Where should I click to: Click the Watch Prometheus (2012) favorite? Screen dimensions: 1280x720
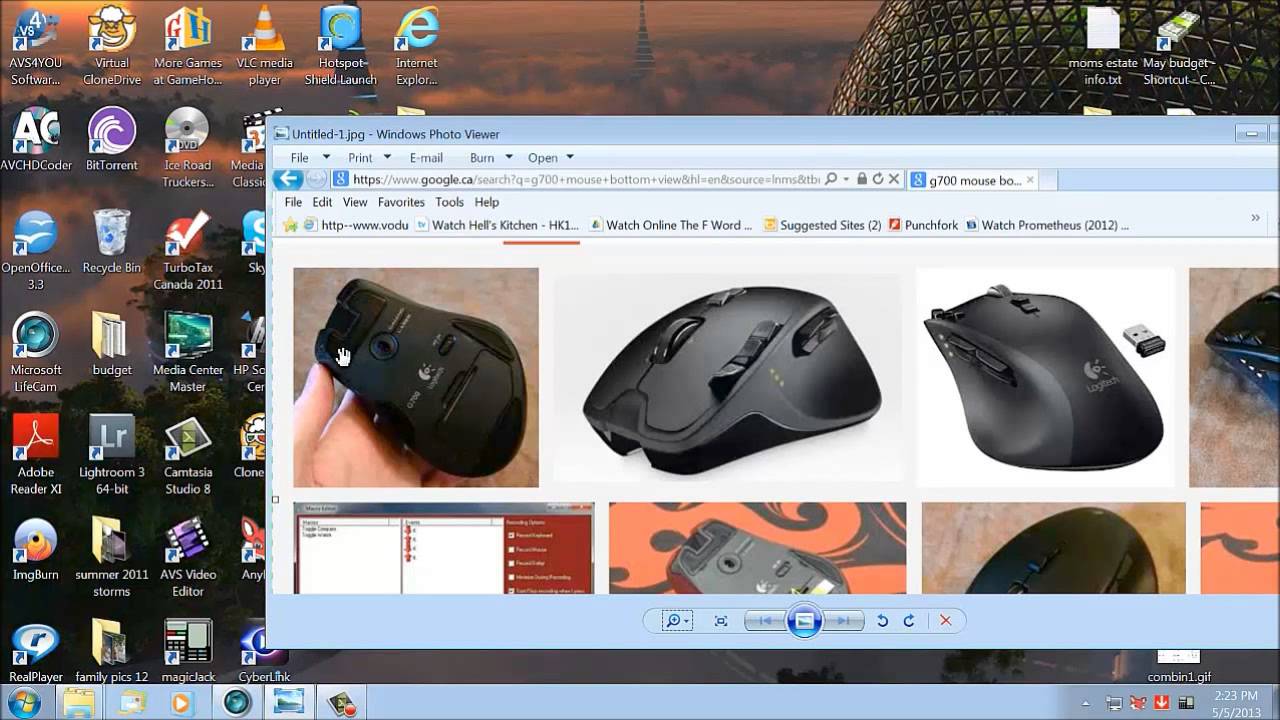(x=1047, y=225)
